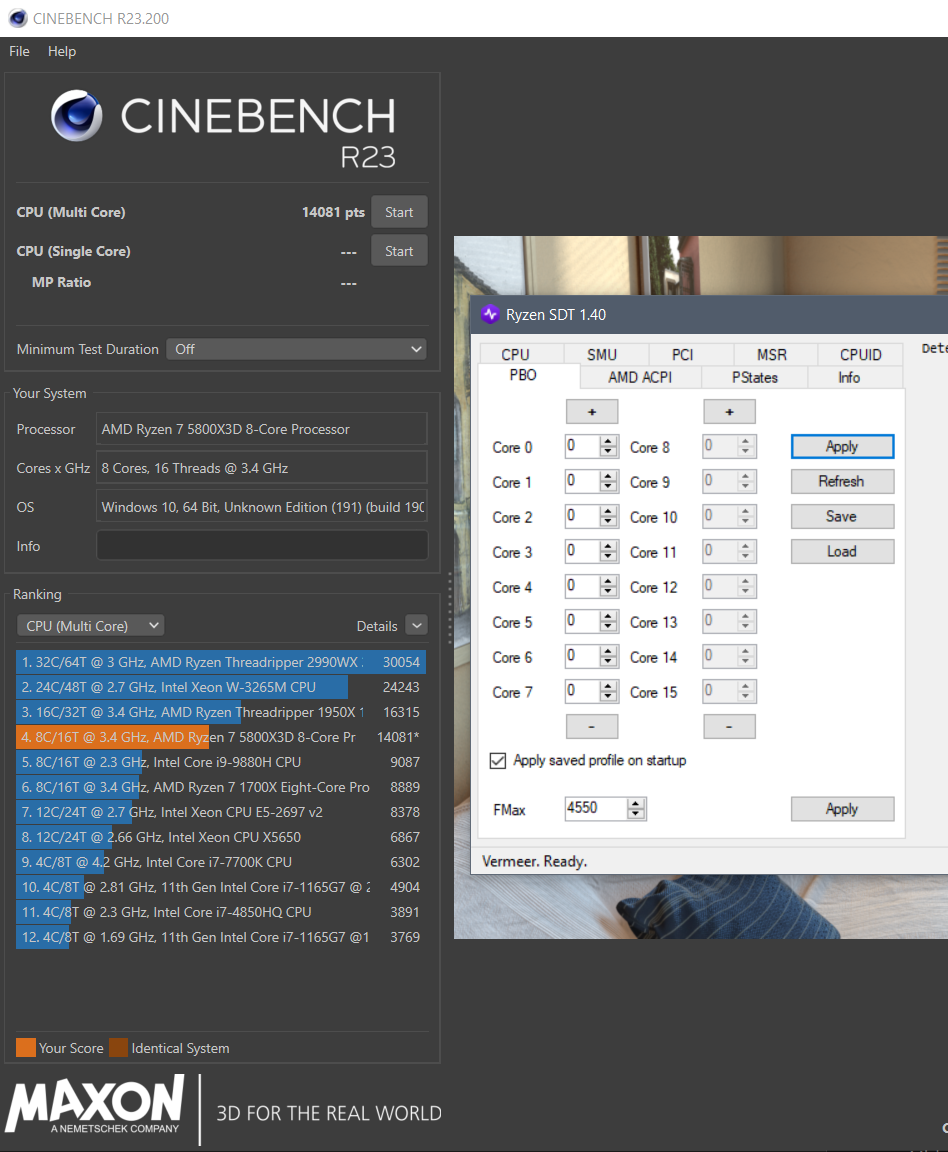Viewport: 948px width, 1152px height.
Task: Click the Ryzen SDT title bar icon
Action: coord(490,314)
